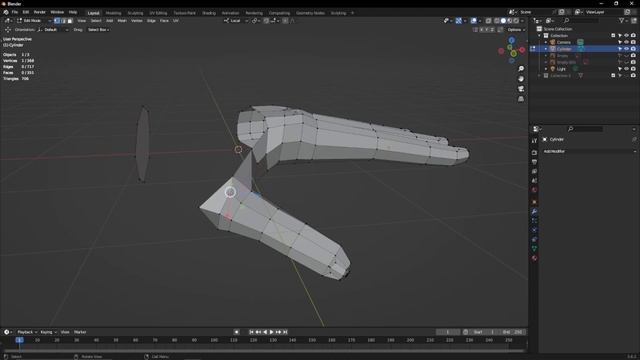
Task: Click the blue Z axis gizmo ball
Action: pos(511,40)
